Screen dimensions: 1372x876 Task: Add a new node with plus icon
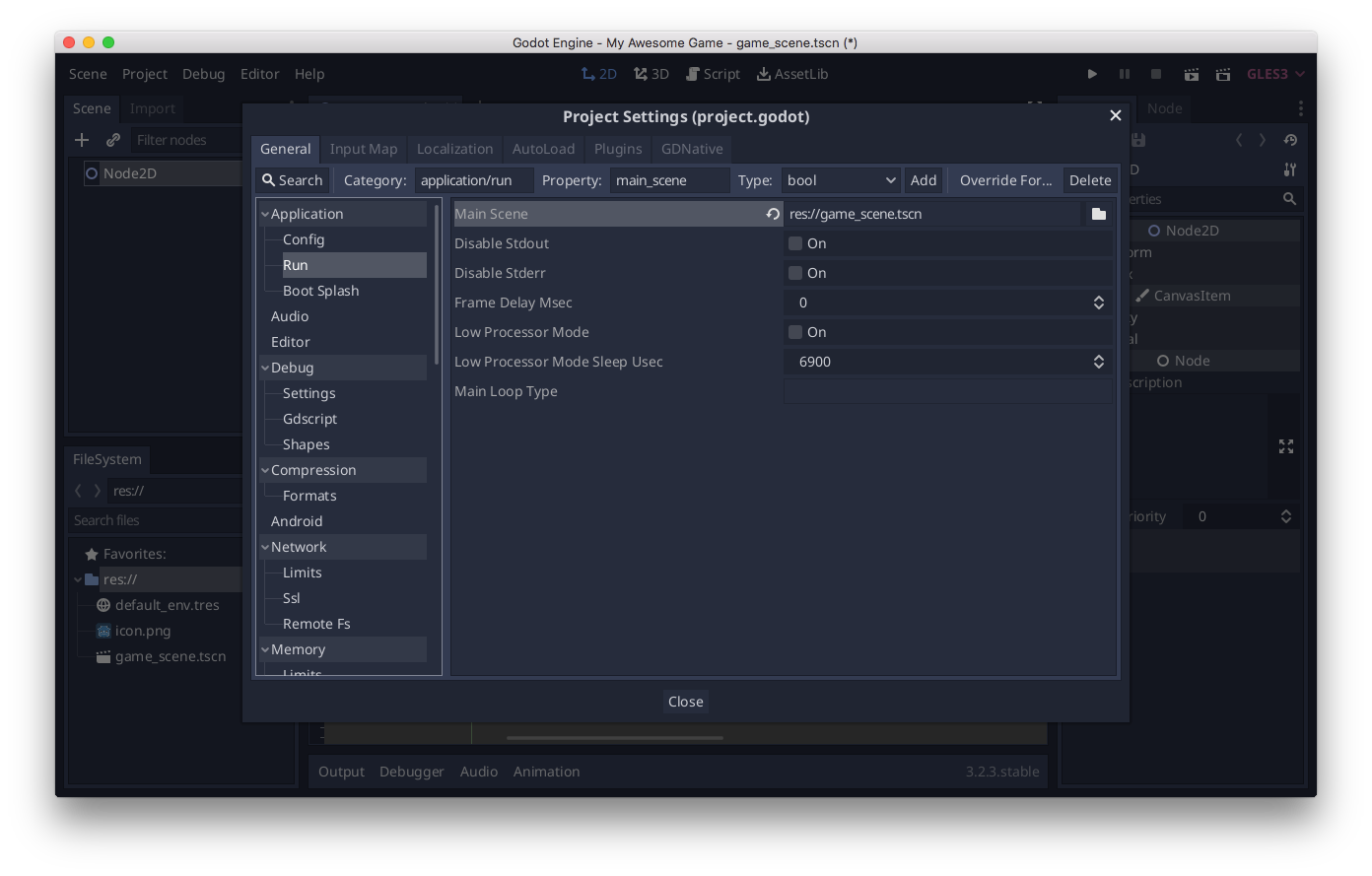(82, 140)
